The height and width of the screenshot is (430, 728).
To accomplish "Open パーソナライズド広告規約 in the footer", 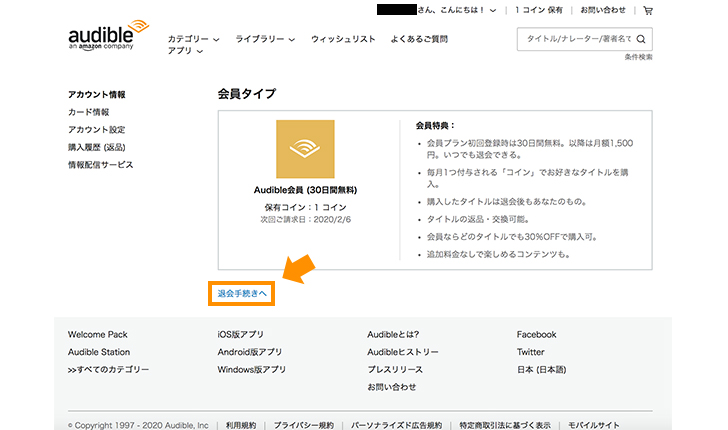I will (396, 425).
